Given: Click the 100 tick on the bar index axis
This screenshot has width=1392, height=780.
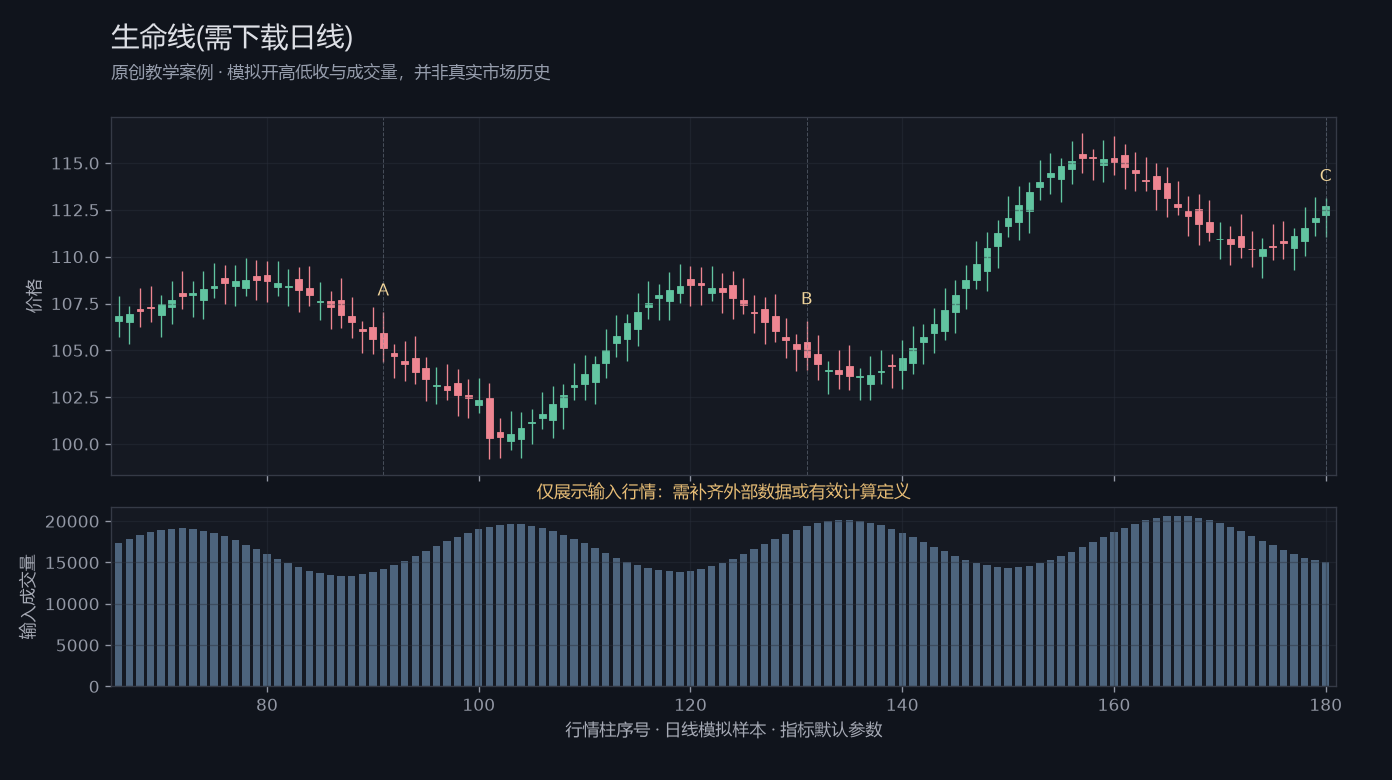Looking at the screenshot, I should tap(479, 705).
